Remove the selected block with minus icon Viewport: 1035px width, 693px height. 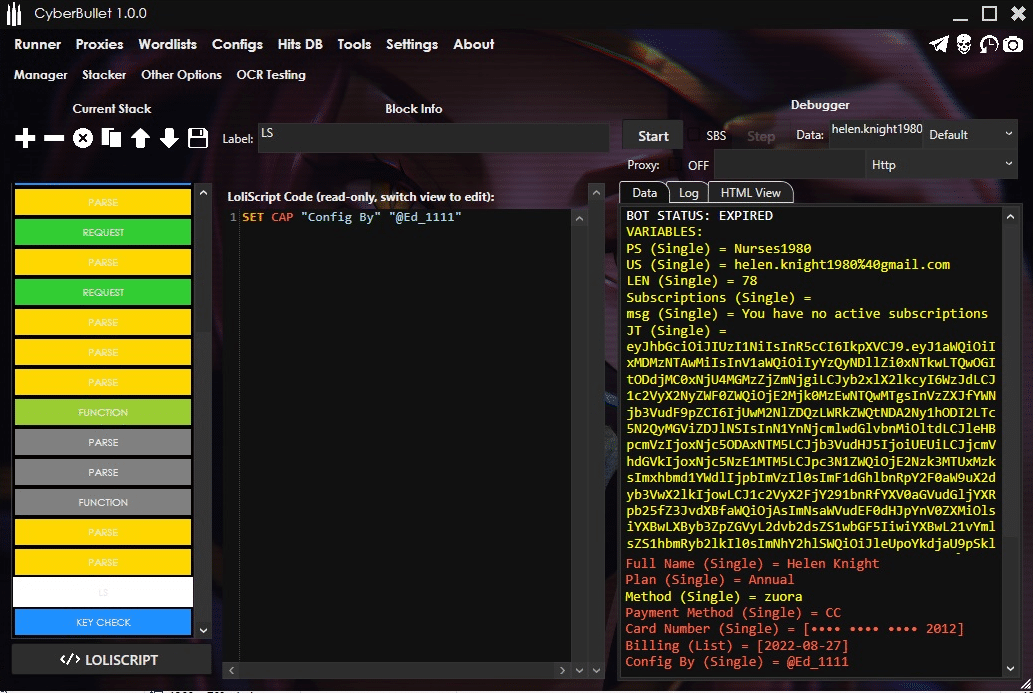click(x=54, y=139)
